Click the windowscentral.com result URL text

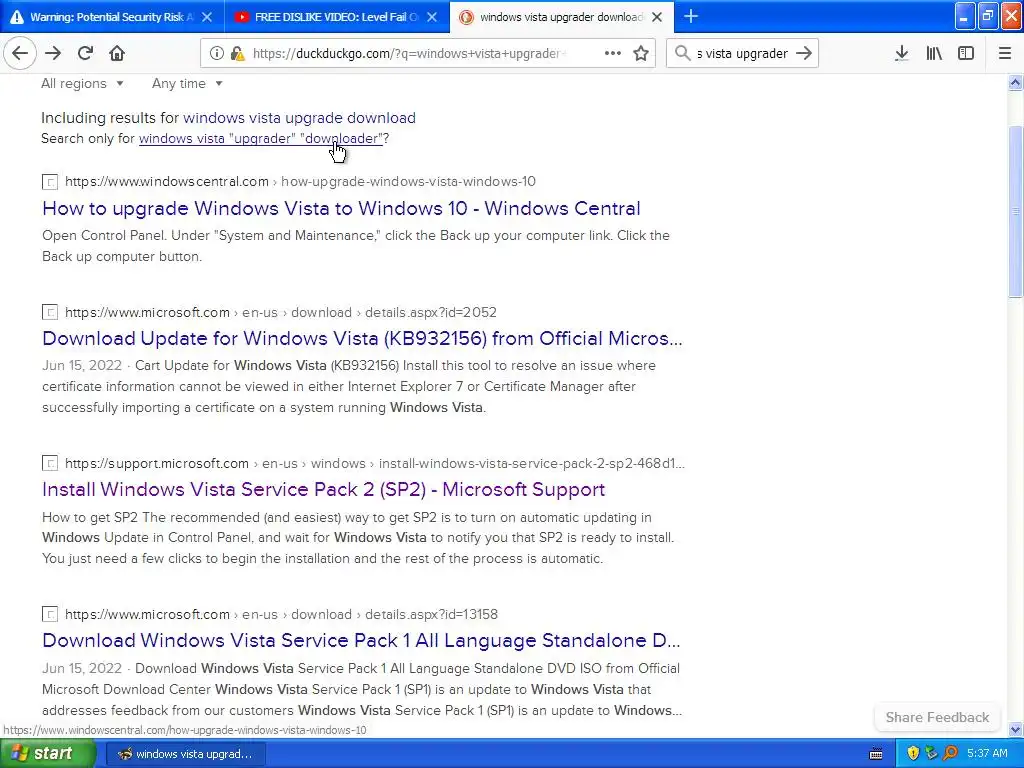300,182
